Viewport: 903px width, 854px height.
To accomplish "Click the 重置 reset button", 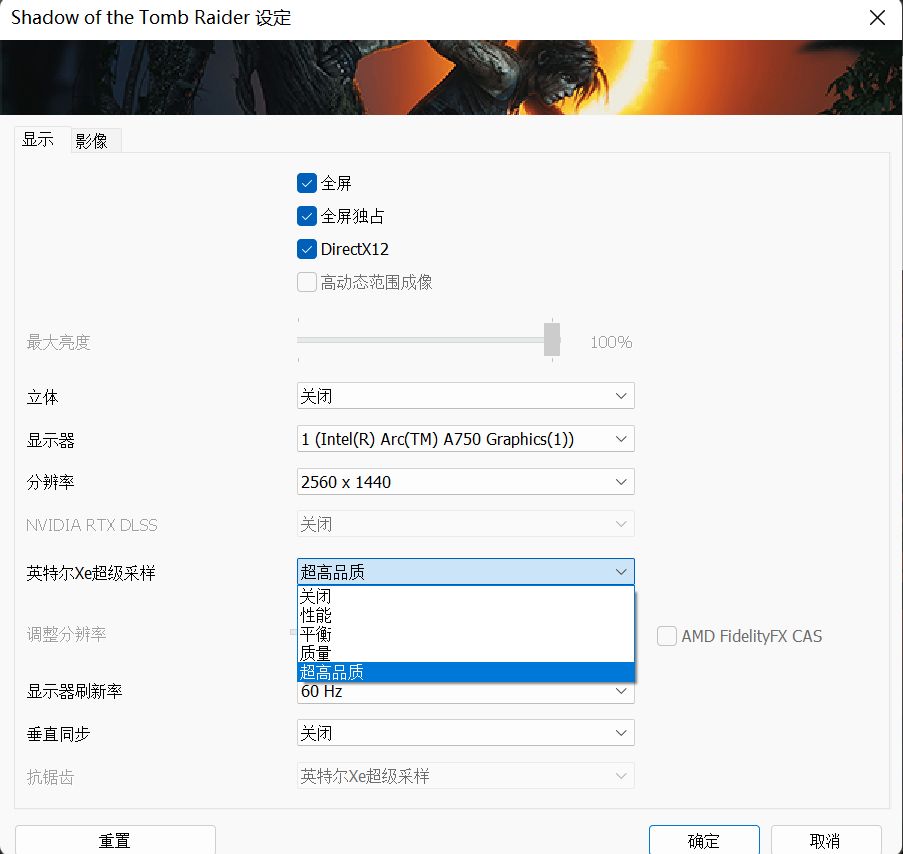I will (115, 840).
